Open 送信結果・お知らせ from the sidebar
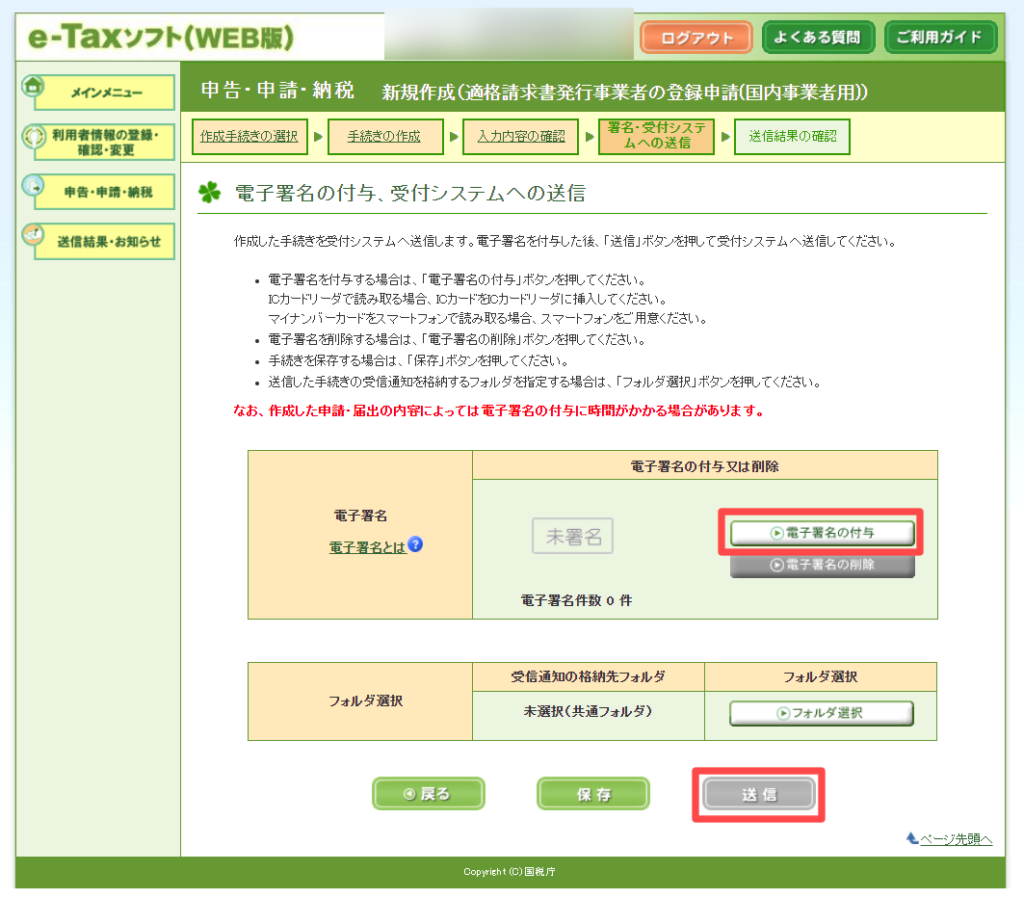The image size is (1024, 899). tap(106, 241)
